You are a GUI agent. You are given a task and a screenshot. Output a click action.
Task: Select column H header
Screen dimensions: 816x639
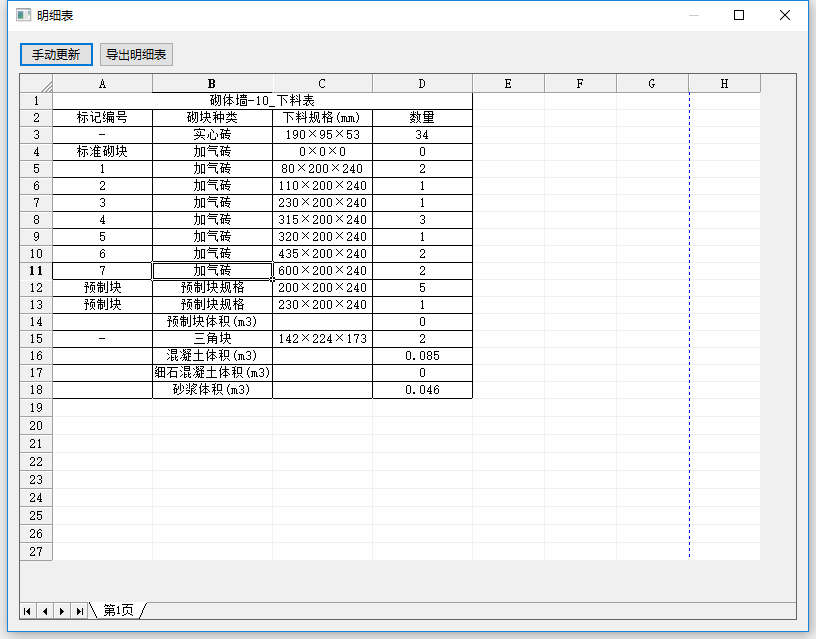pos(724,84)
